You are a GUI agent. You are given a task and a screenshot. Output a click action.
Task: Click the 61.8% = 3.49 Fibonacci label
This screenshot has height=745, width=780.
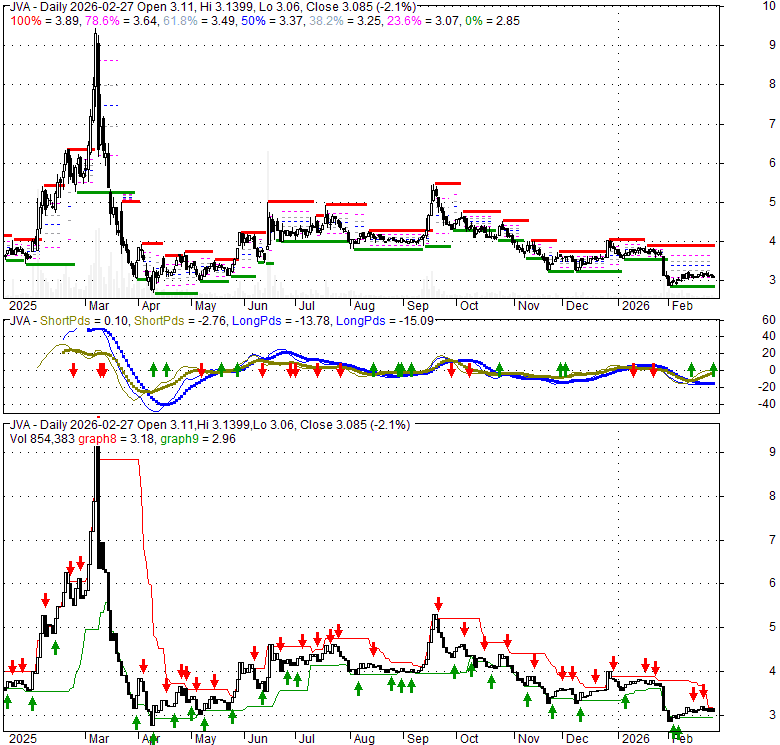pyautogui.click(x=199, y=21)
